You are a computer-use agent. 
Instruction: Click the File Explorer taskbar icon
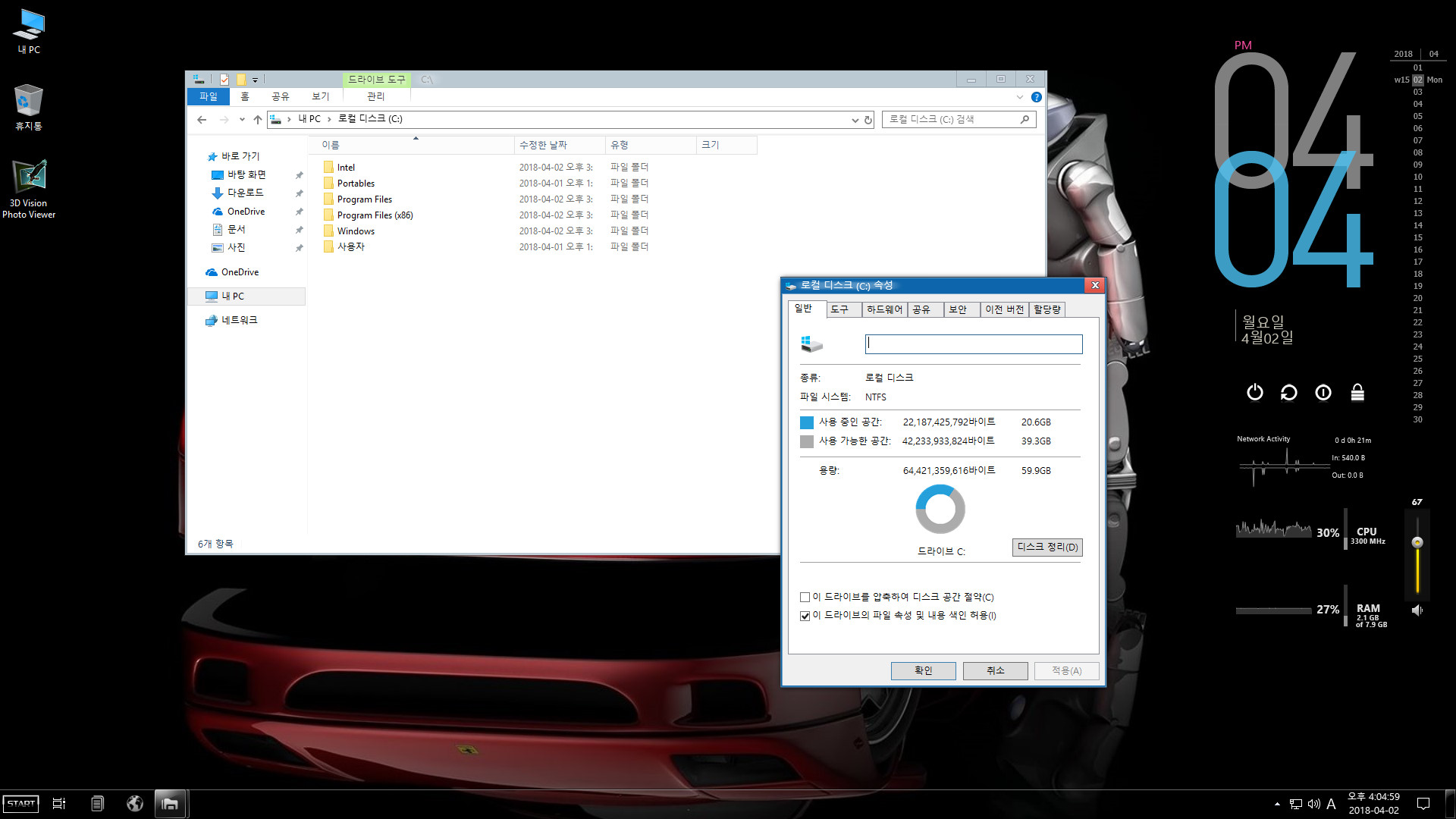171,804
